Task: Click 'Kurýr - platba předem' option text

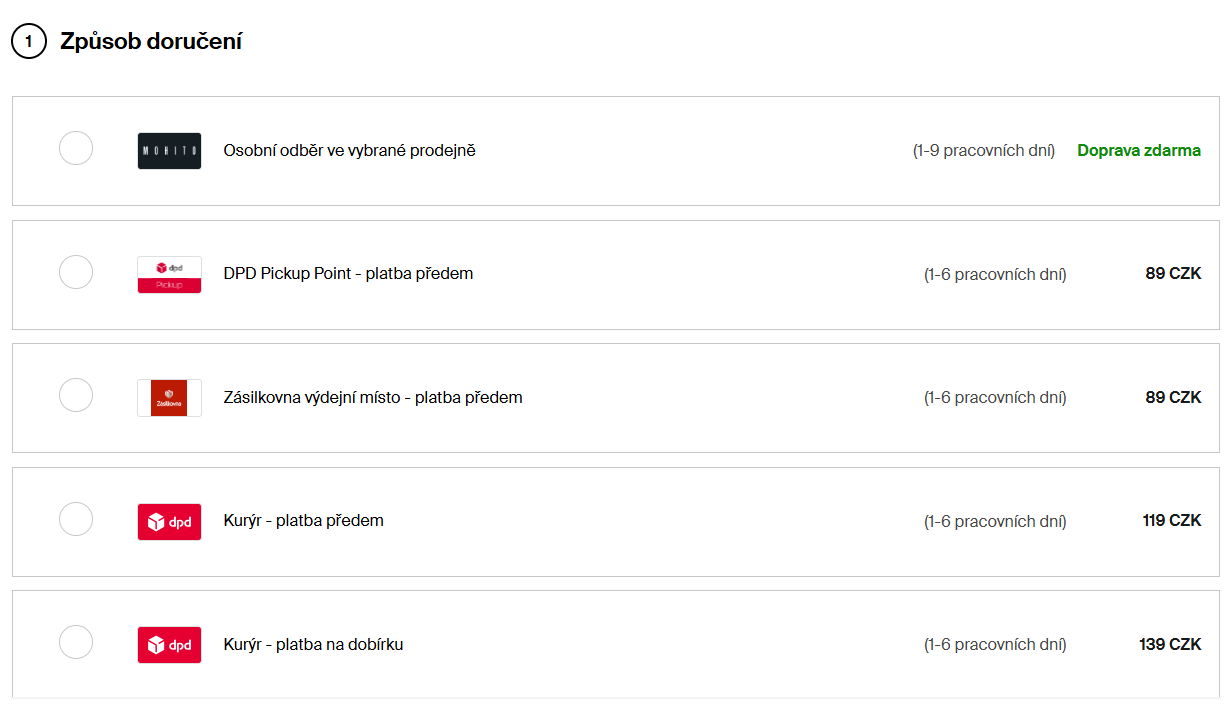Action: pos(303,521)
